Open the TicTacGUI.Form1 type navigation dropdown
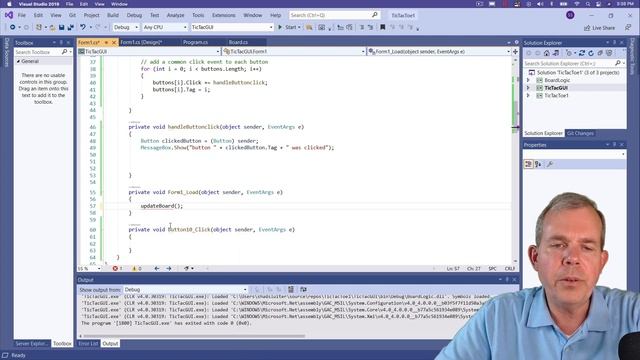640x360 pixels. point(294,51)
